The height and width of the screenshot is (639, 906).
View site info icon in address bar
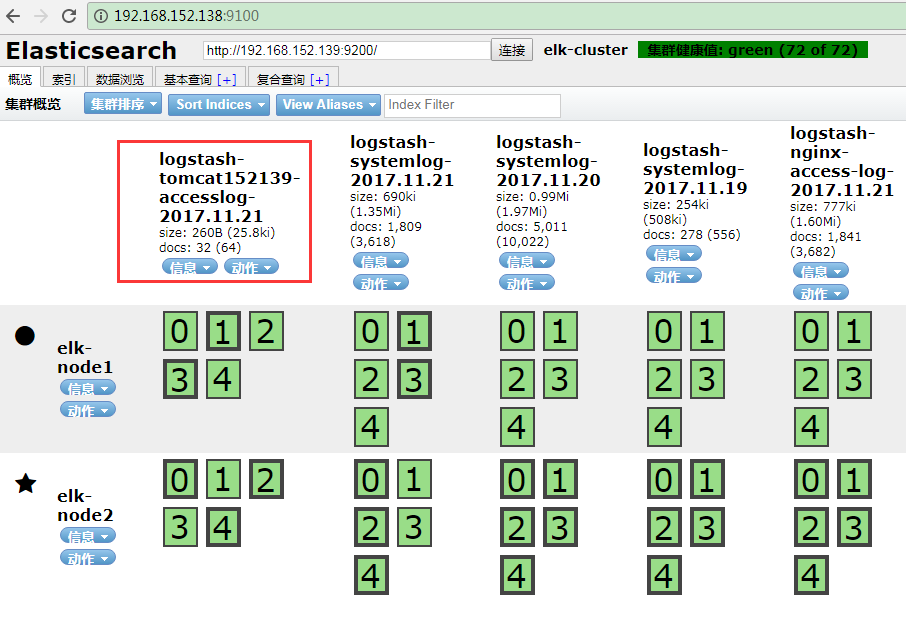click(x=101, y=16)
